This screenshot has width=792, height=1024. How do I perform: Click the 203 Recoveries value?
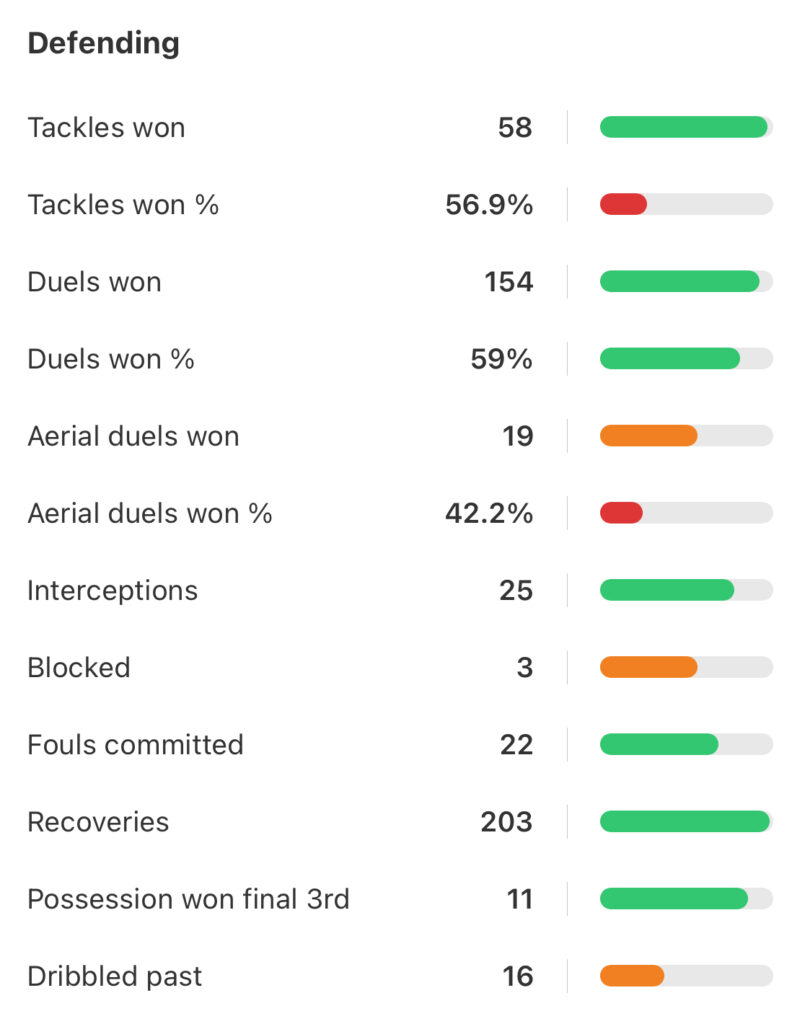(x=507, y=822)
